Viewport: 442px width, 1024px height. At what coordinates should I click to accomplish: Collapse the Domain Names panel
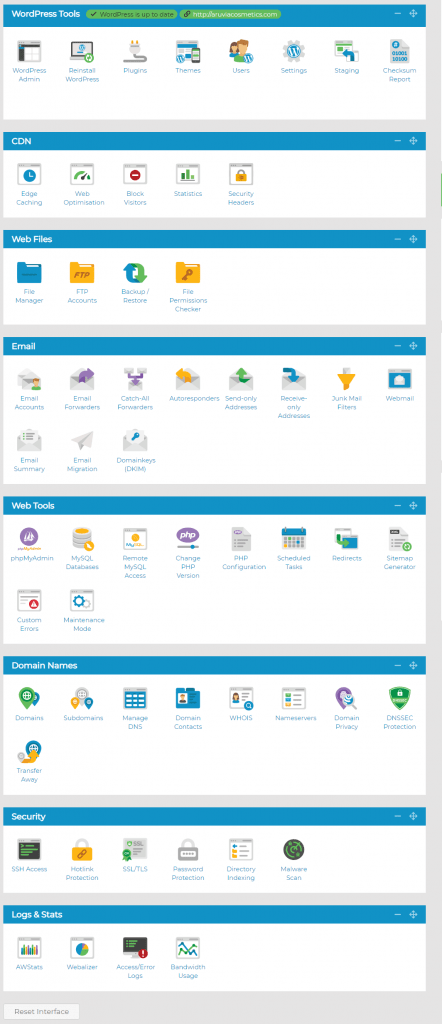click(398, 665)
